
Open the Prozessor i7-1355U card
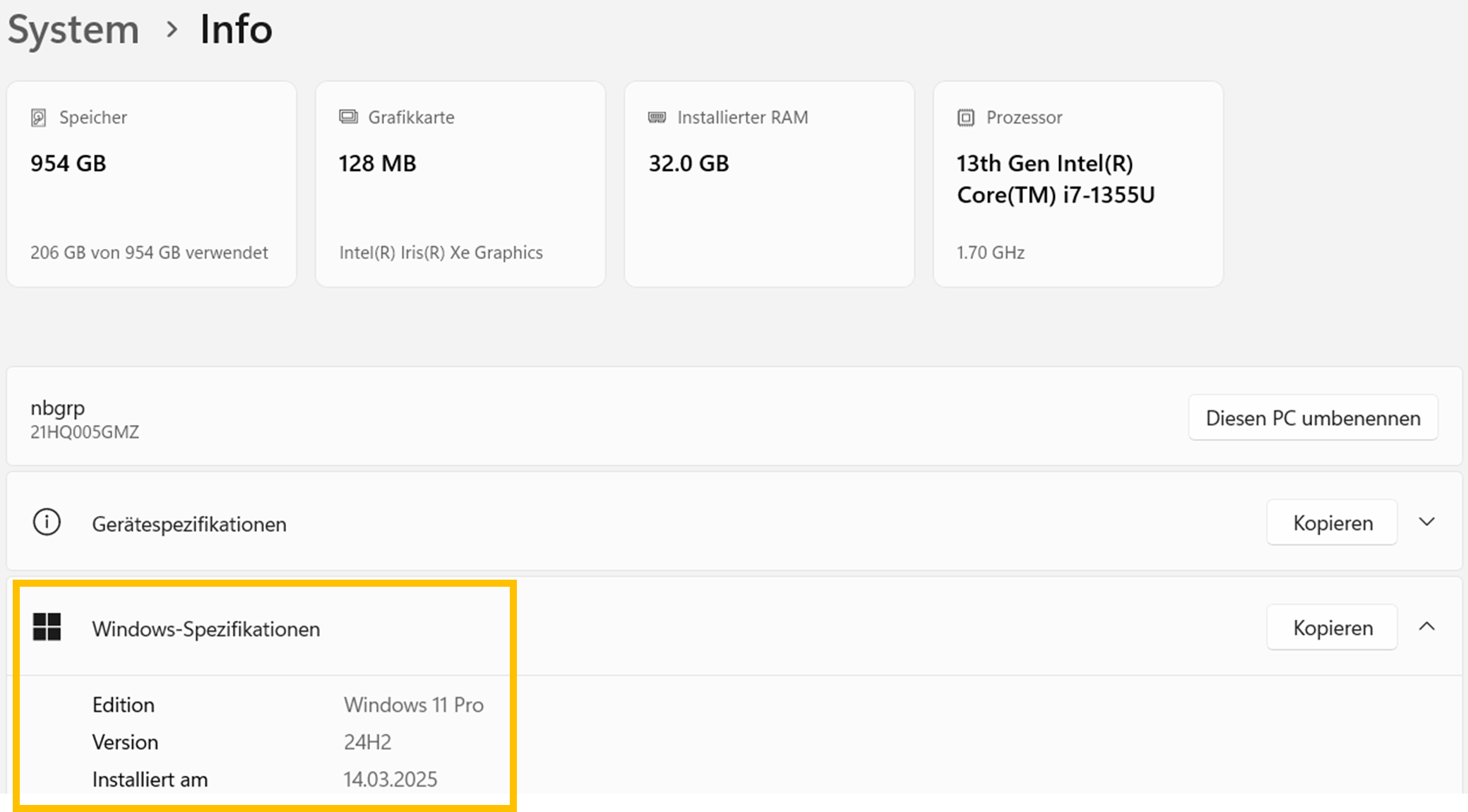coord(1078,184)
